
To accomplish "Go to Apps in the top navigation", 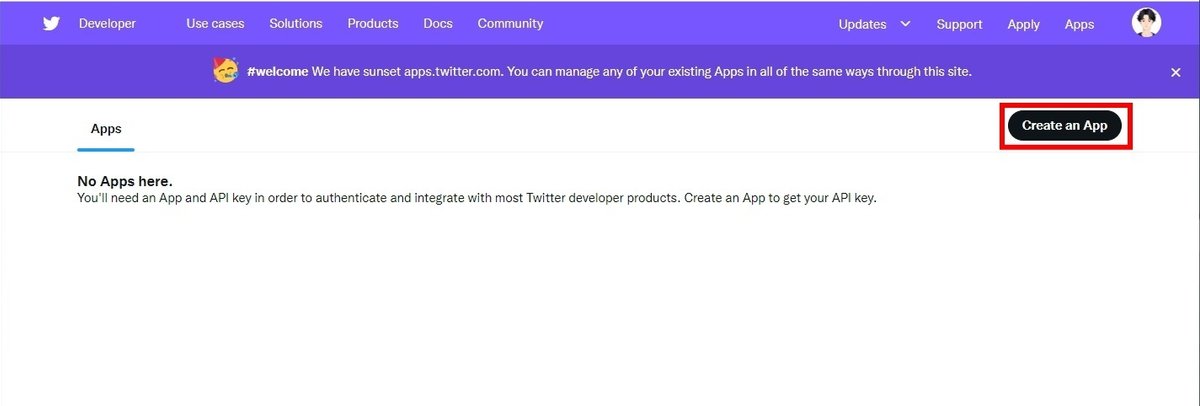I will tap(1079, 24).
